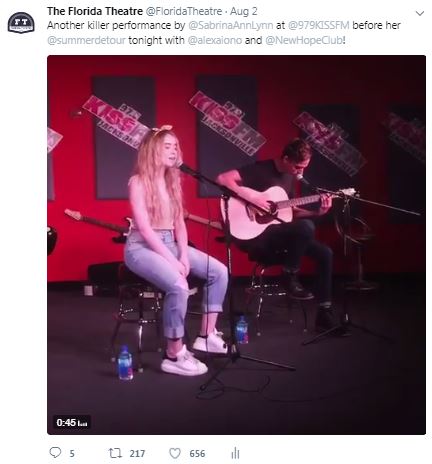
Task: Retweet the post using the retweet icon
Action: (115, 453)
